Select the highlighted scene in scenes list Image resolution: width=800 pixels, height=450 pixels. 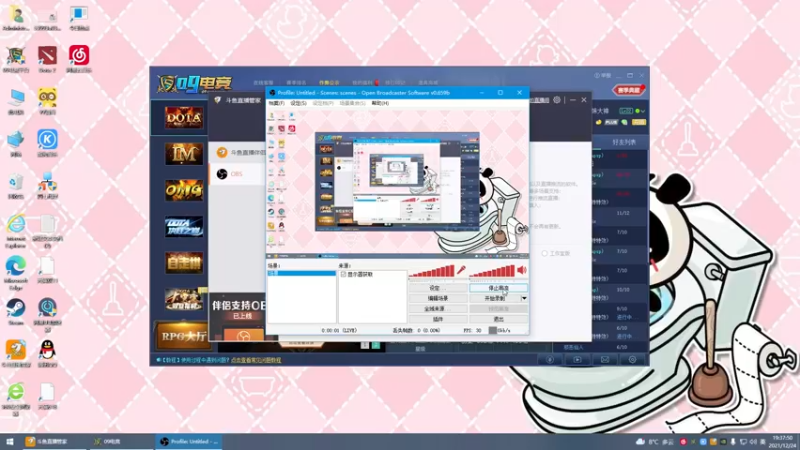302,273
